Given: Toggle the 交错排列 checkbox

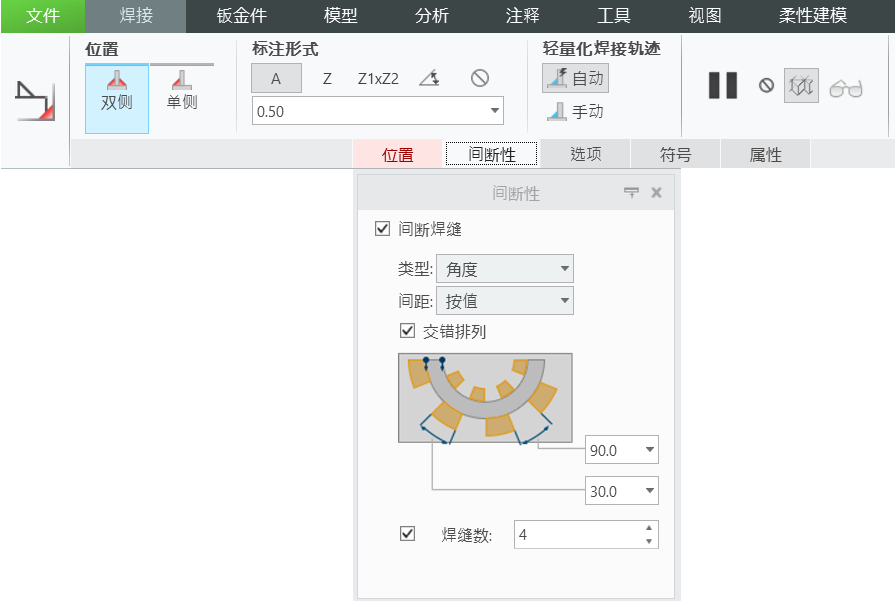Looking at the screenshot, I should coord(407,331).
